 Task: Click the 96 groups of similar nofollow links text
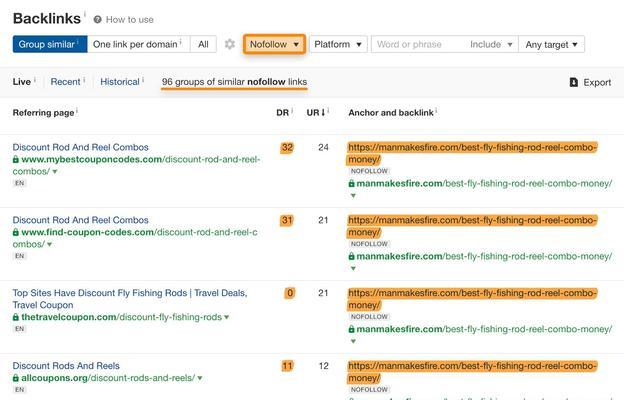click(234, 82)
